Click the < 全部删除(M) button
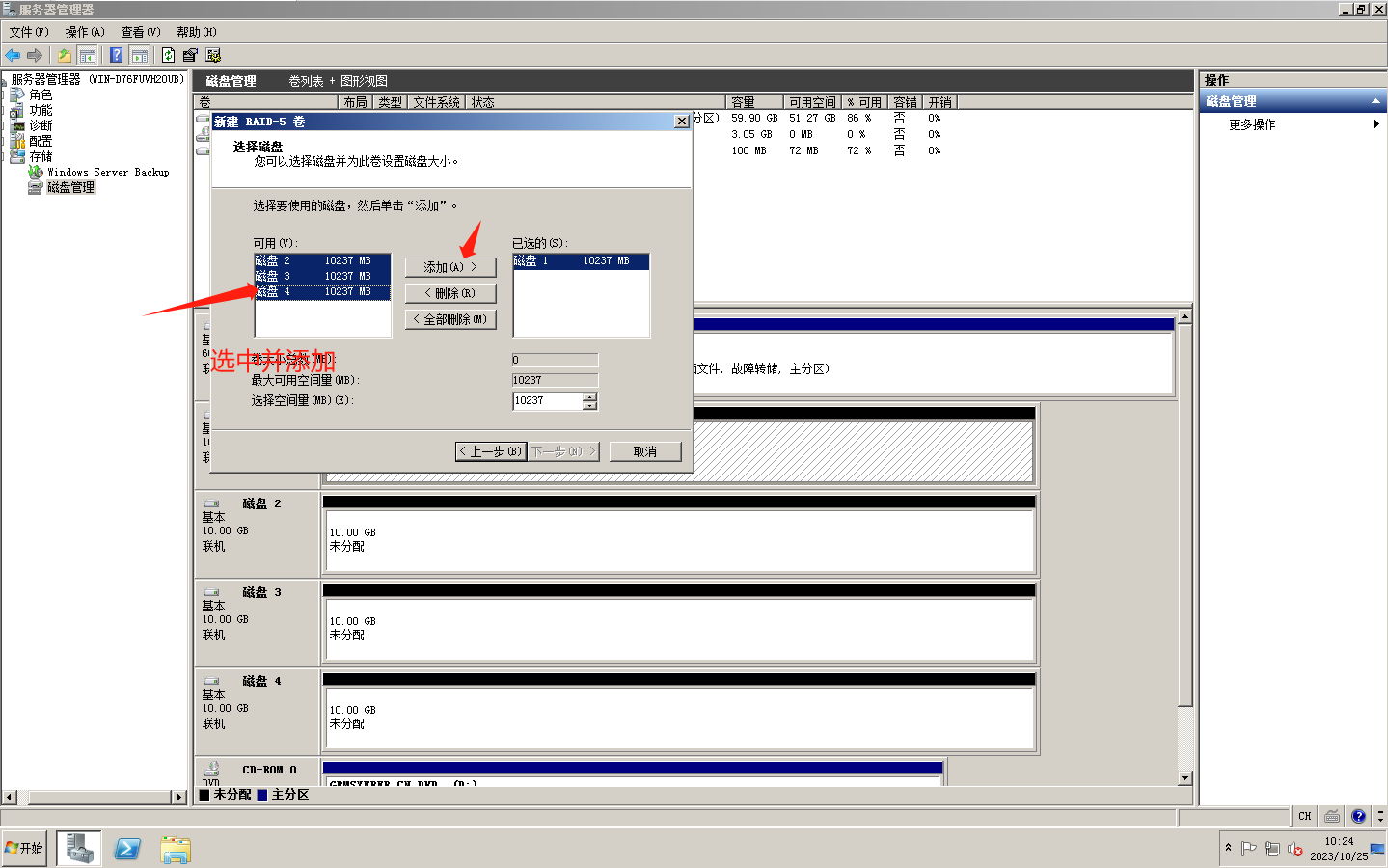Image resolution: width=1388 pixels, height=868 pixels. pyautogui.click(x=450, y=319)
